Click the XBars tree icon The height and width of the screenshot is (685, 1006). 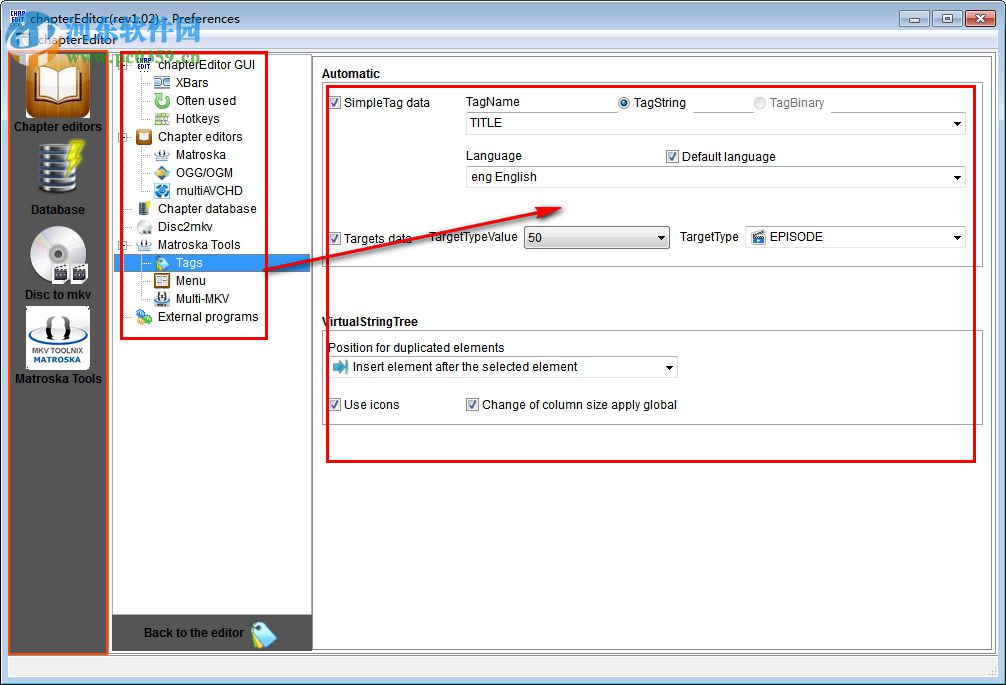(x=162, y=83)
